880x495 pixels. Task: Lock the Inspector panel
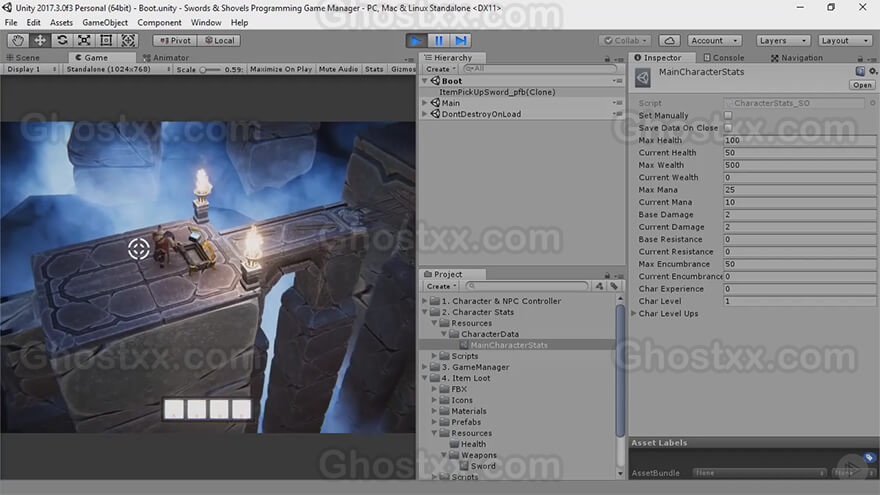click(x=860, y=58)
